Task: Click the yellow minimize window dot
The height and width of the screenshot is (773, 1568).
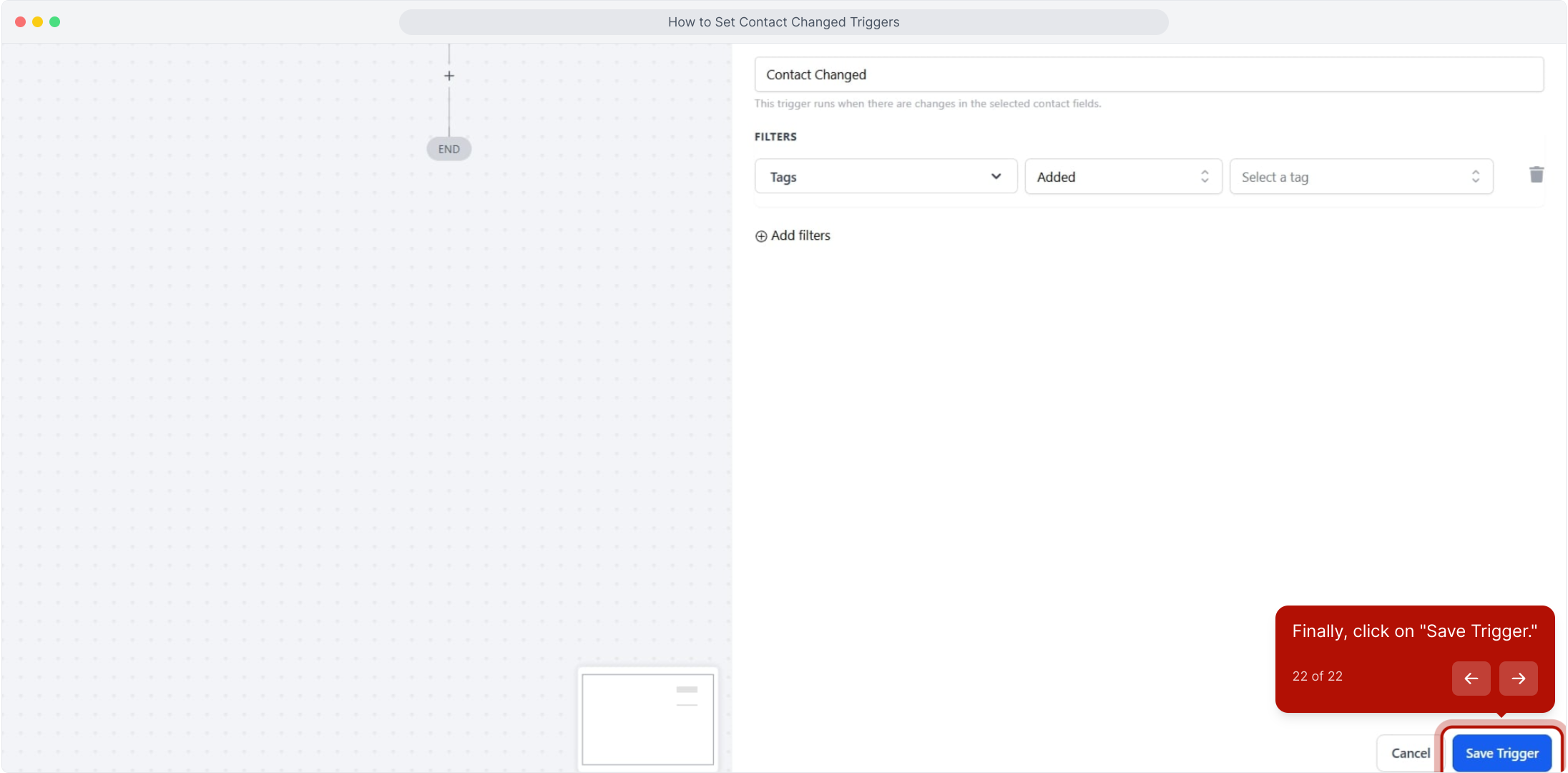Action: coord(38,22)
